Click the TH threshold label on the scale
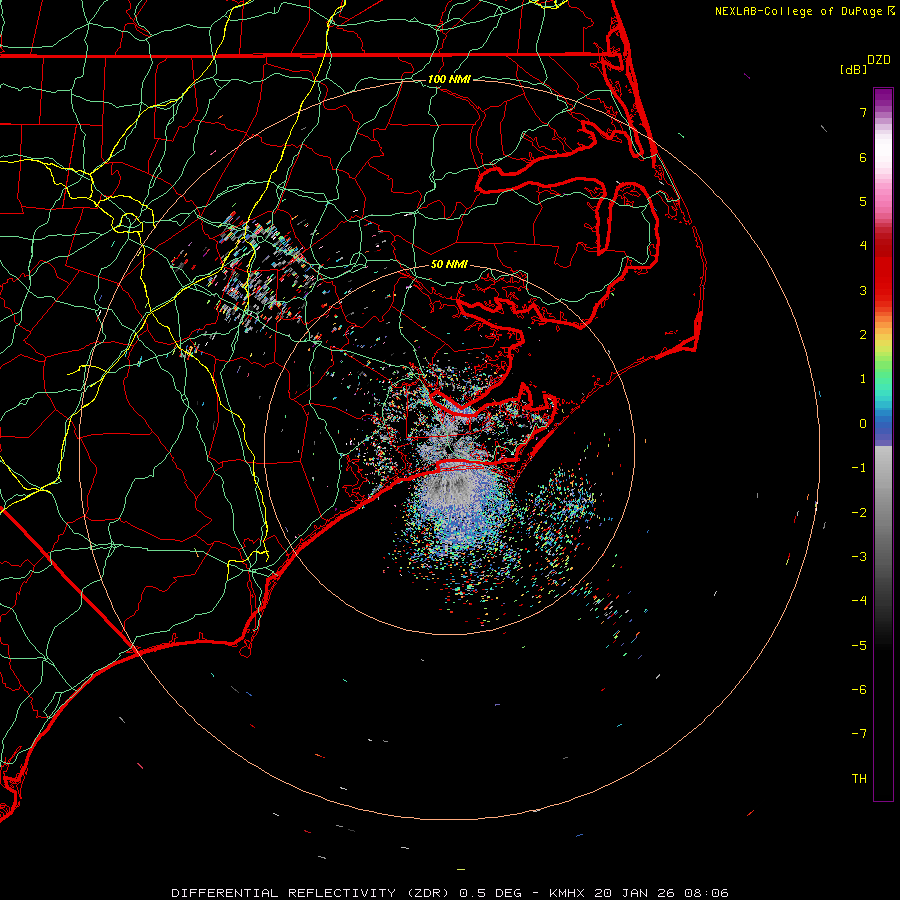 [859, 779]
